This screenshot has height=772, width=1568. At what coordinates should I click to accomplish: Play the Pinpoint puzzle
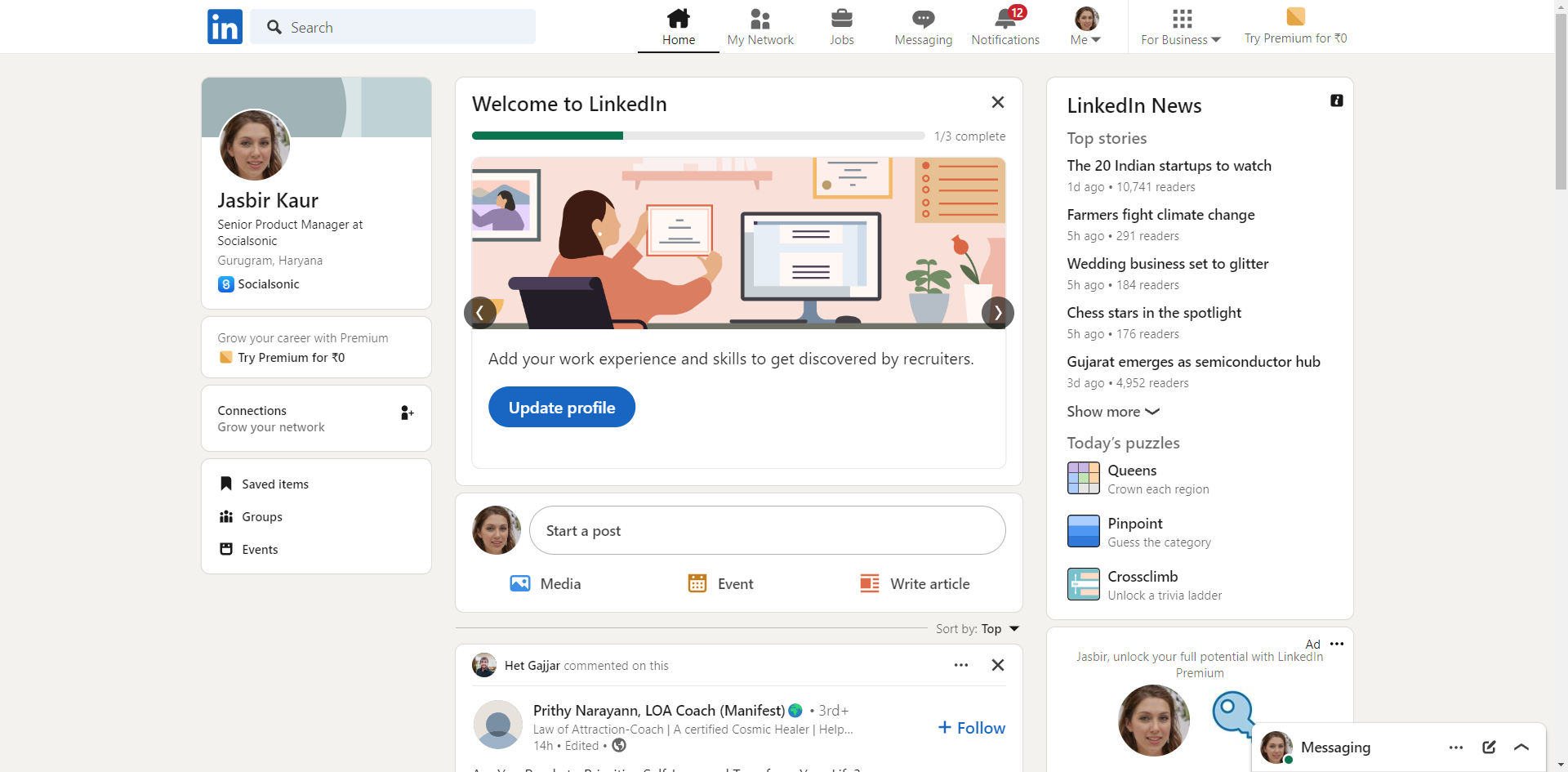coord(1139,532)
